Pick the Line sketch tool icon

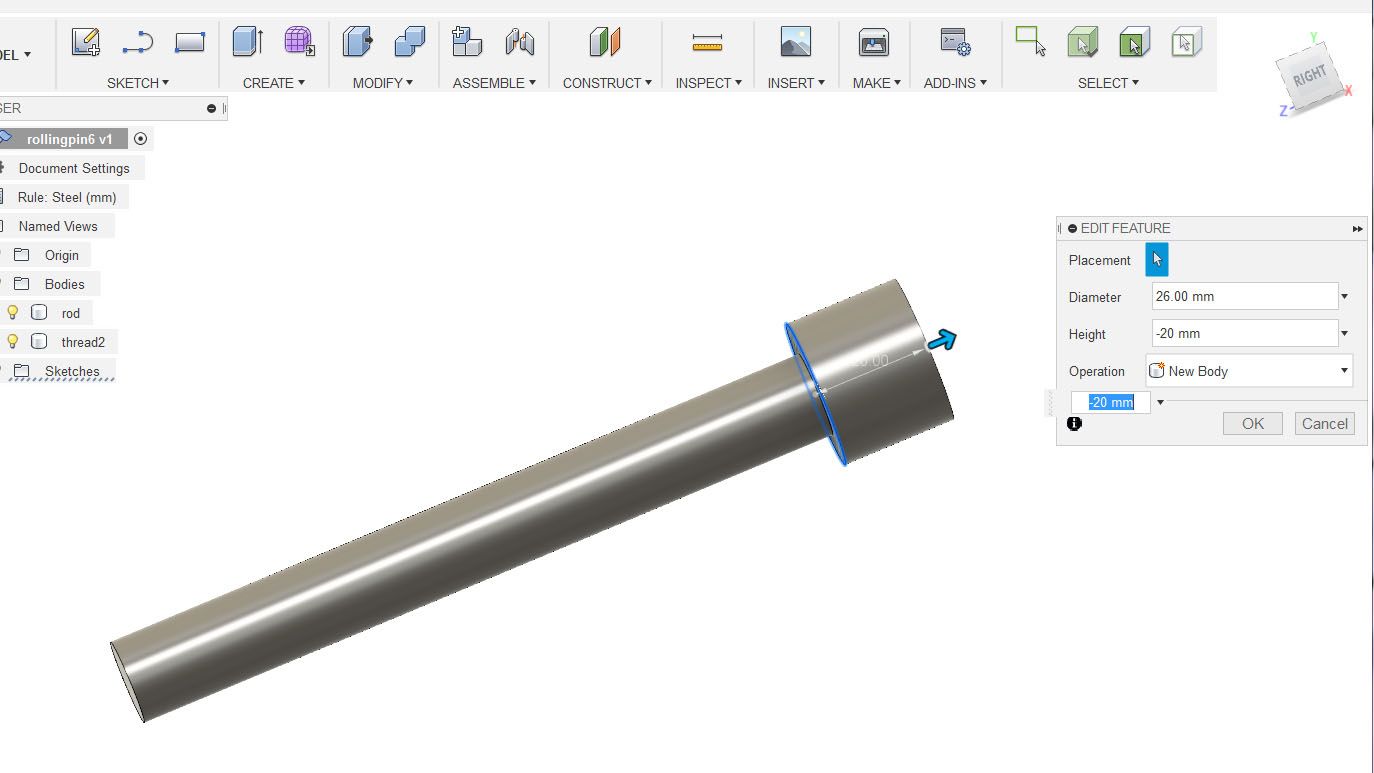point(137,42)
